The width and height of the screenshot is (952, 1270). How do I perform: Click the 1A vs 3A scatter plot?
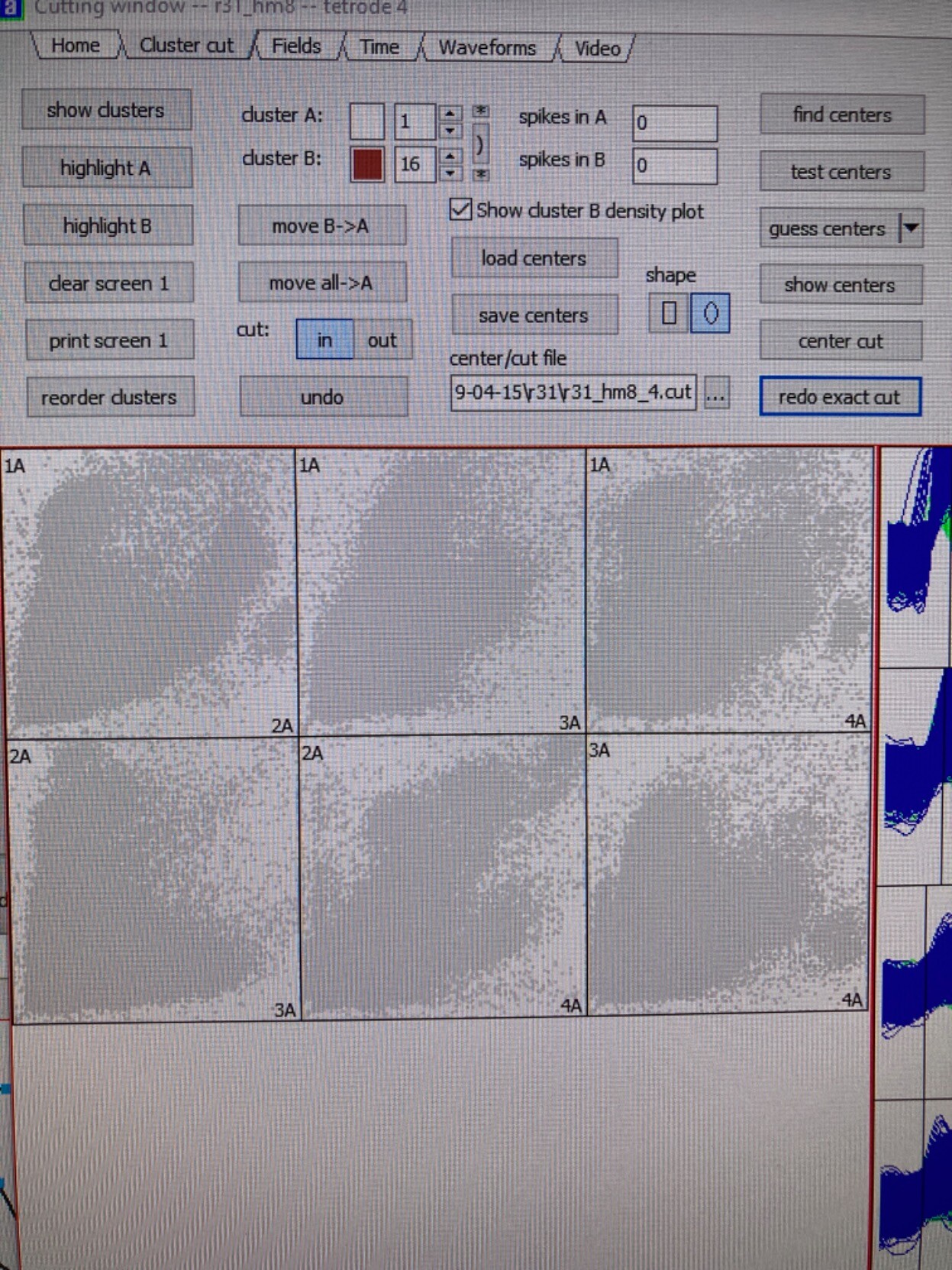(441, 592)
